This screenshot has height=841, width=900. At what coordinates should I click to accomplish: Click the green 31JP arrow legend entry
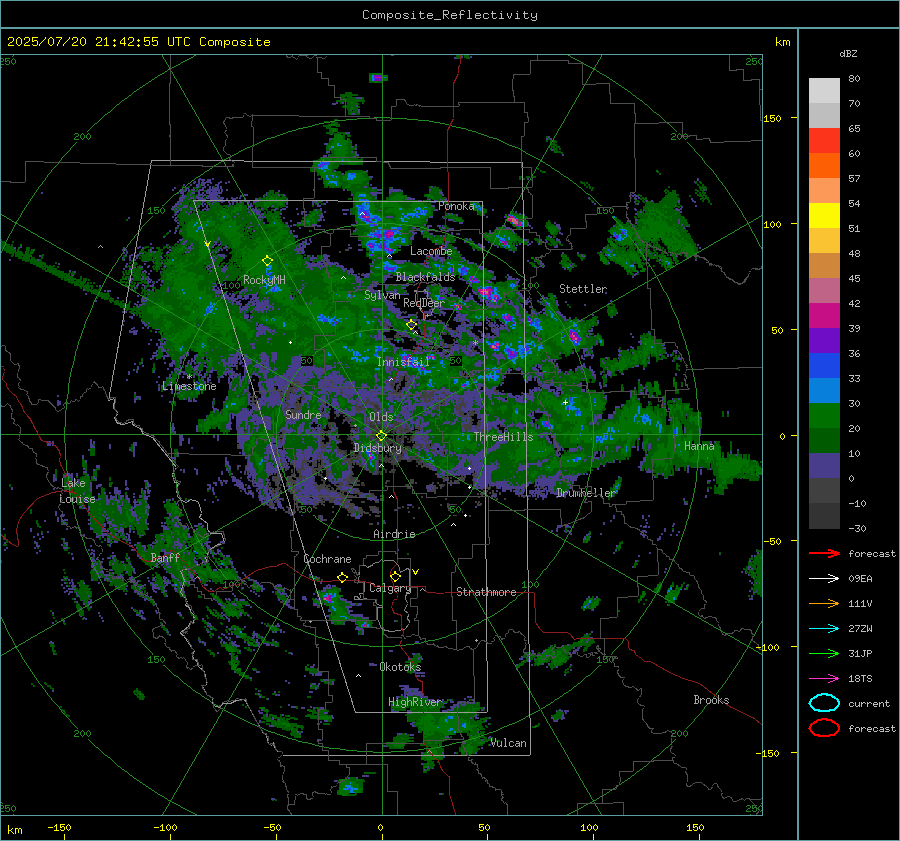pos(824,653)
